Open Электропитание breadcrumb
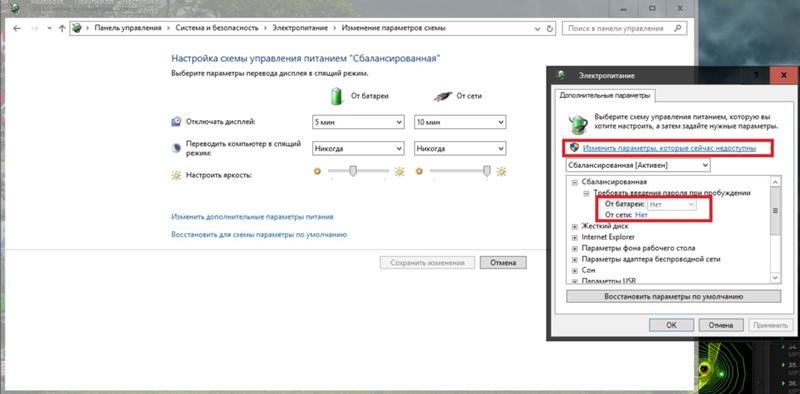The height and width of the screenshot is (394, 800). point(300,29)
